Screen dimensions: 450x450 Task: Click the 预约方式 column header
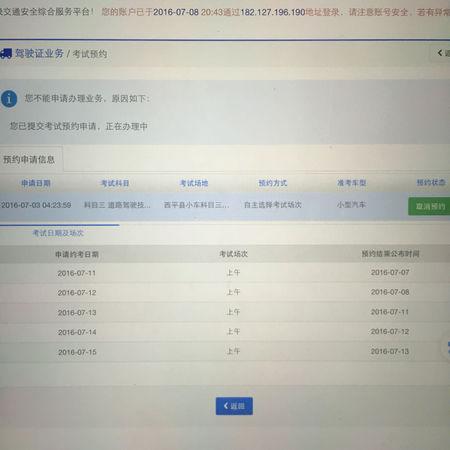(273, 183)
